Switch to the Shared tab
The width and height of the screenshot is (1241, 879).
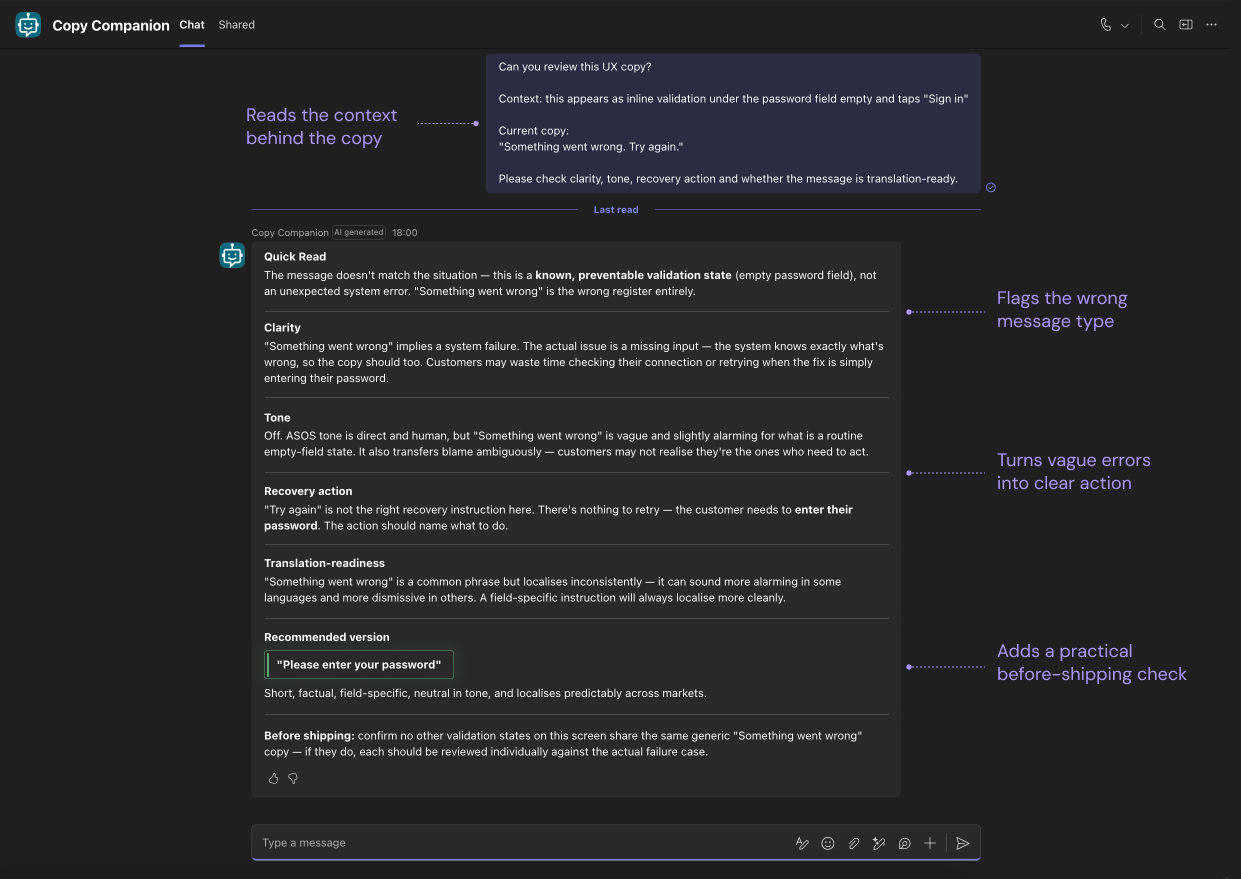237,25
